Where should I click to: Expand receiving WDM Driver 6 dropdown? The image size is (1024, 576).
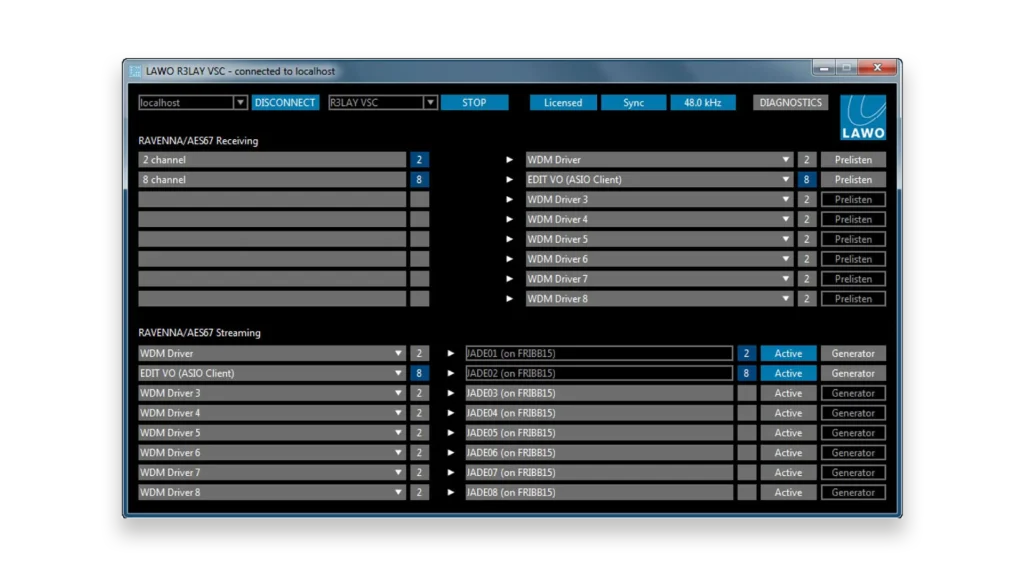click(786, 259)
